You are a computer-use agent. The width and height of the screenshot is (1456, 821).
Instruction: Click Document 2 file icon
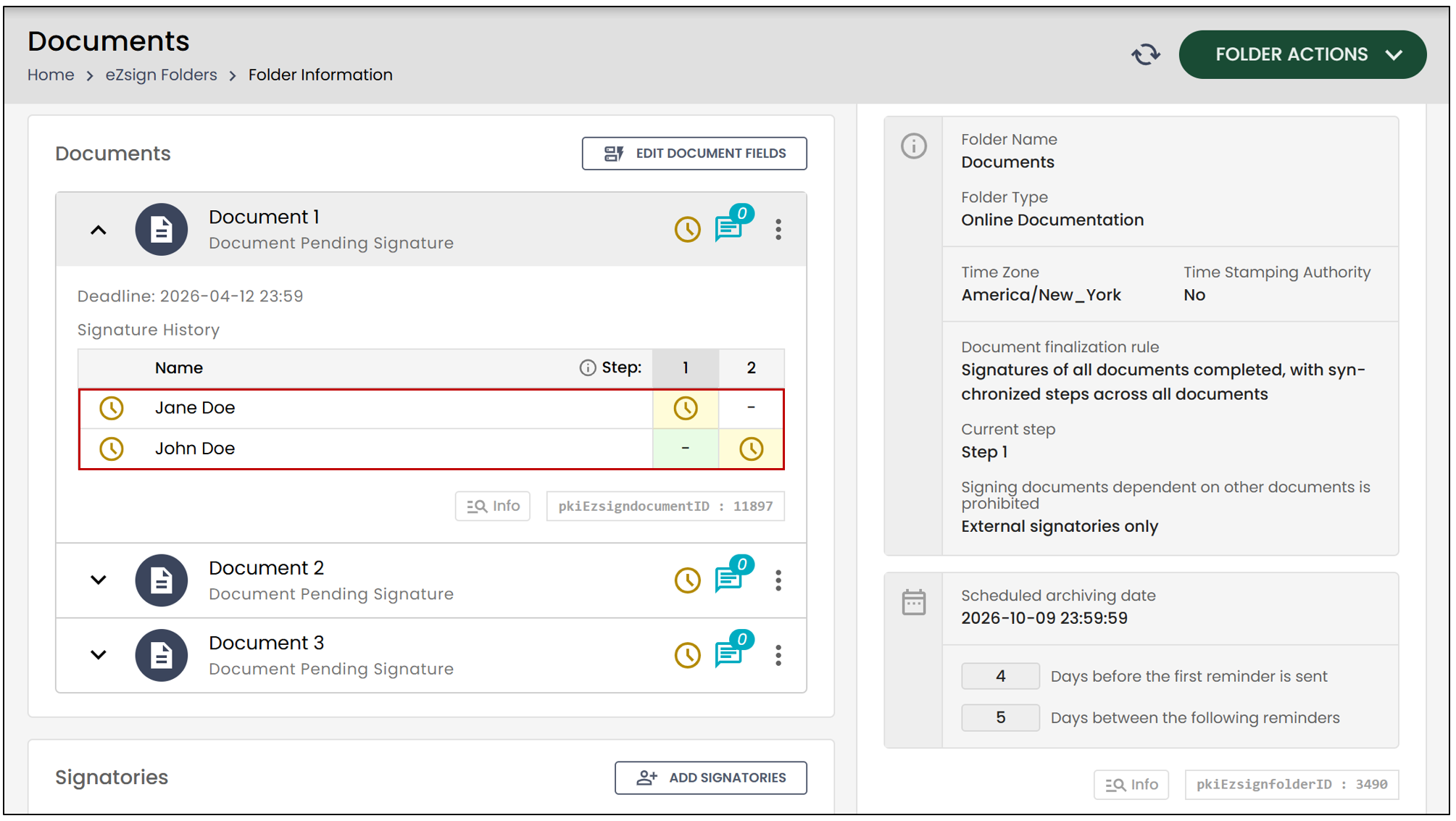click(161, 580)
